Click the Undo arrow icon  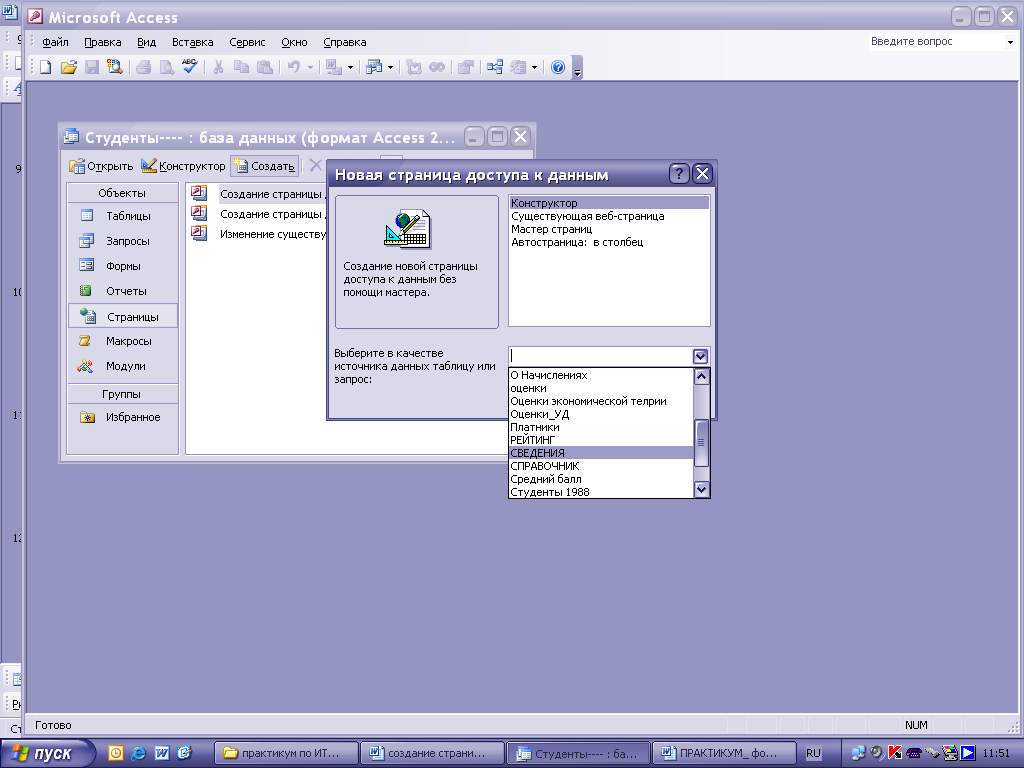294,67
